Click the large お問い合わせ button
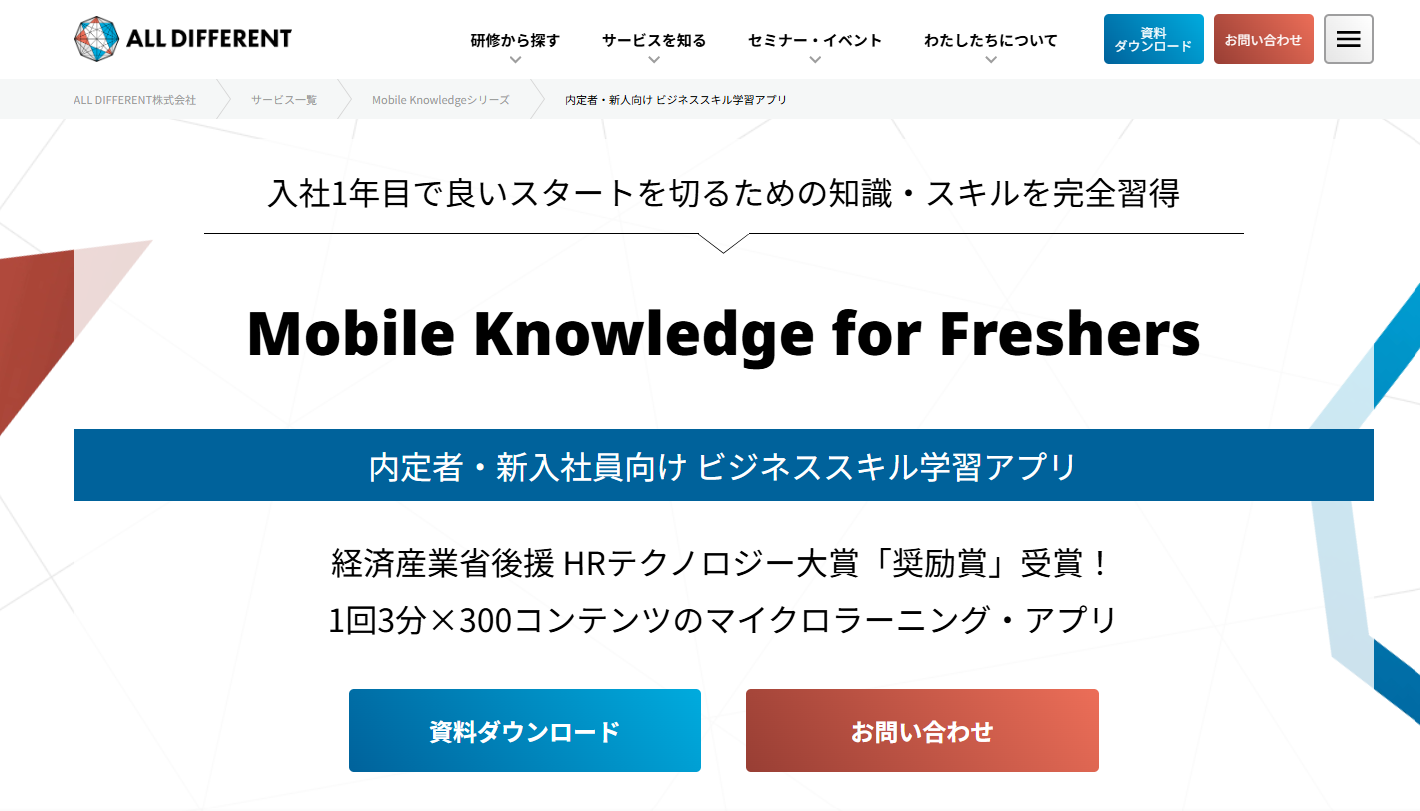The height and width of the screenshot is (811, 1420). click(922, 730)
